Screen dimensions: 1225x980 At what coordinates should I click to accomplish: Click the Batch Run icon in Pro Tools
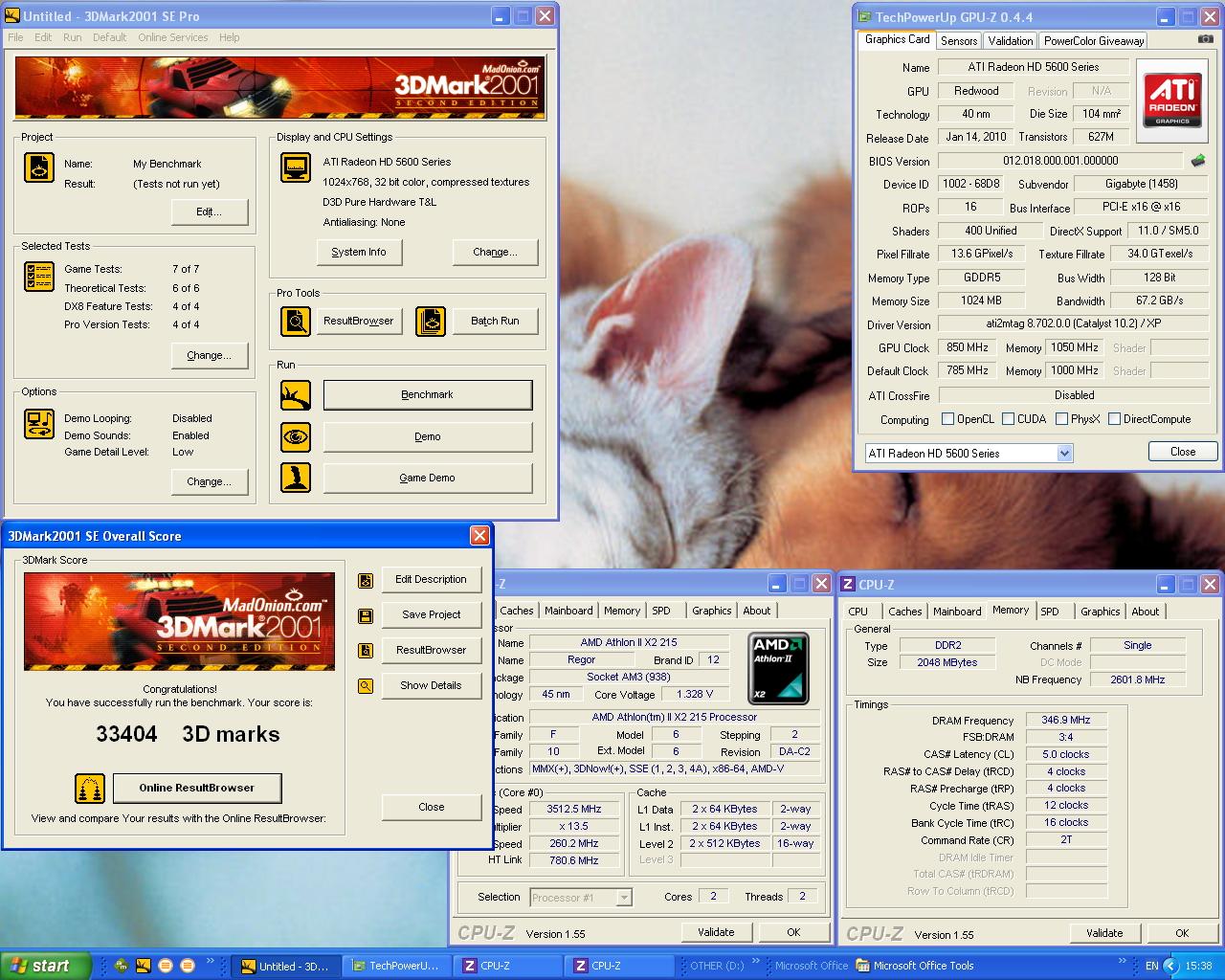tap(431, 322)
